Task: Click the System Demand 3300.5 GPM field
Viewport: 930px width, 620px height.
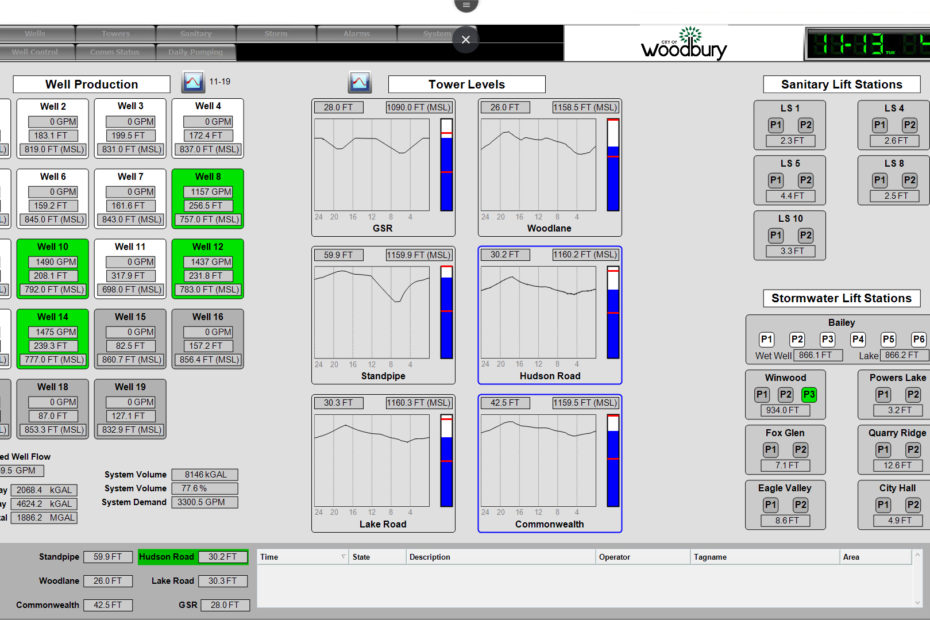Action: 205,502
